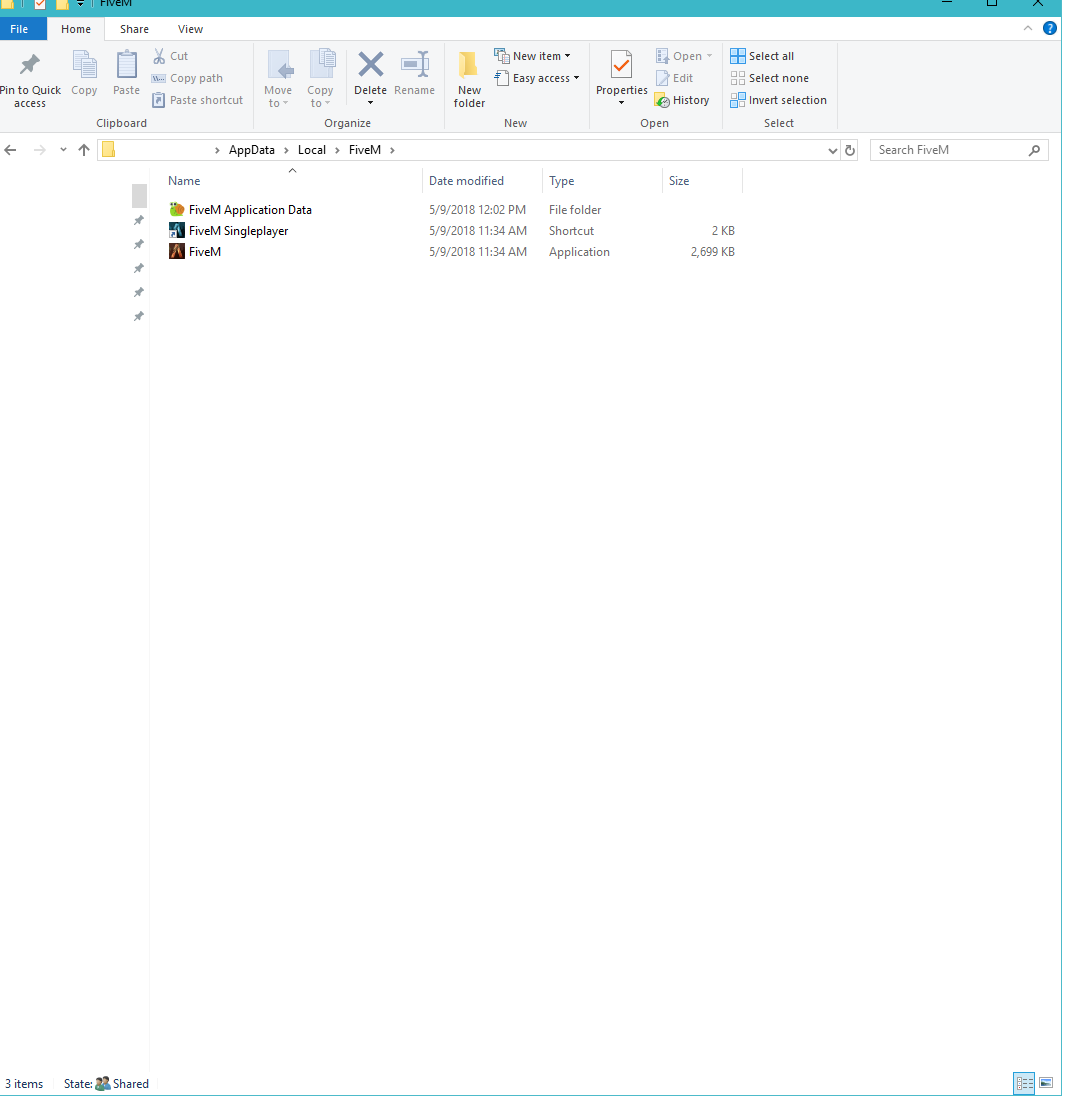Image resolution: width=1069 pixels, height=1097 pixels.
Task: Click Invert selection
Action: click(779, 100)
